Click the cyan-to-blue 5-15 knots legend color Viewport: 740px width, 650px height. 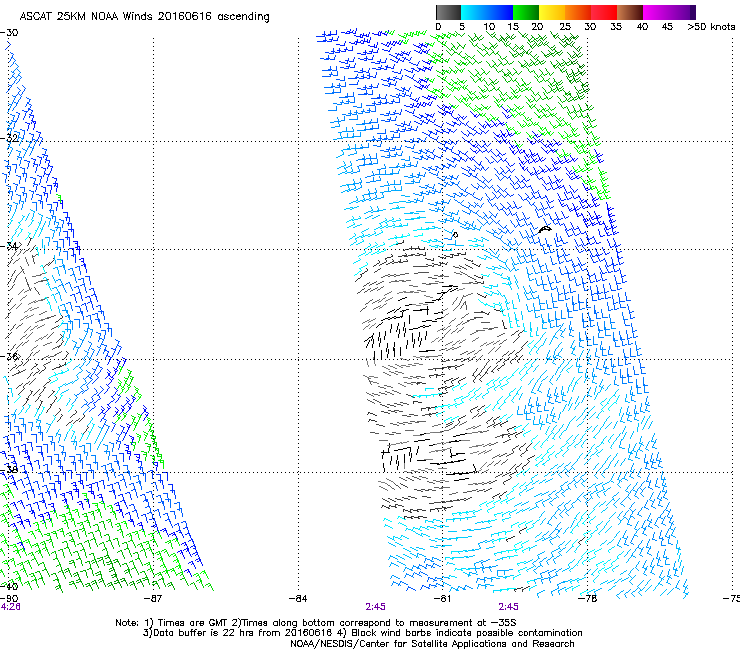(x=487, y=12)
